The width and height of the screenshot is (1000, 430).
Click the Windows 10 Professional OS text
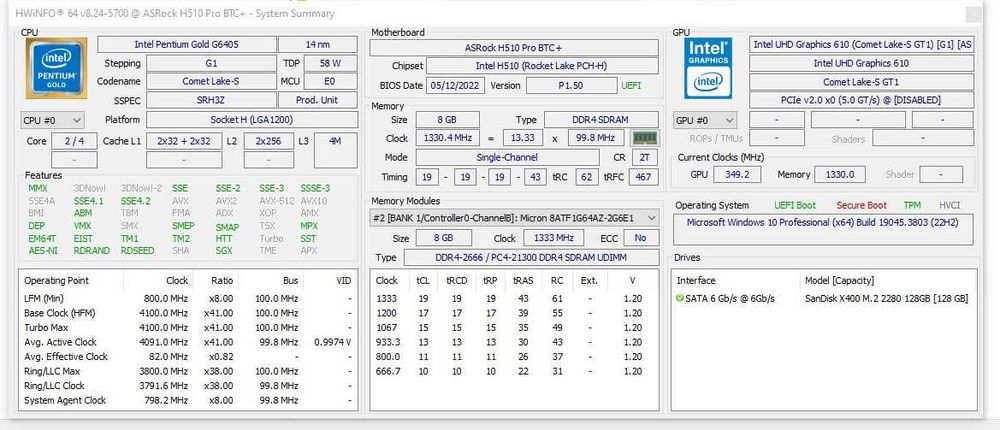pos(822,222)
